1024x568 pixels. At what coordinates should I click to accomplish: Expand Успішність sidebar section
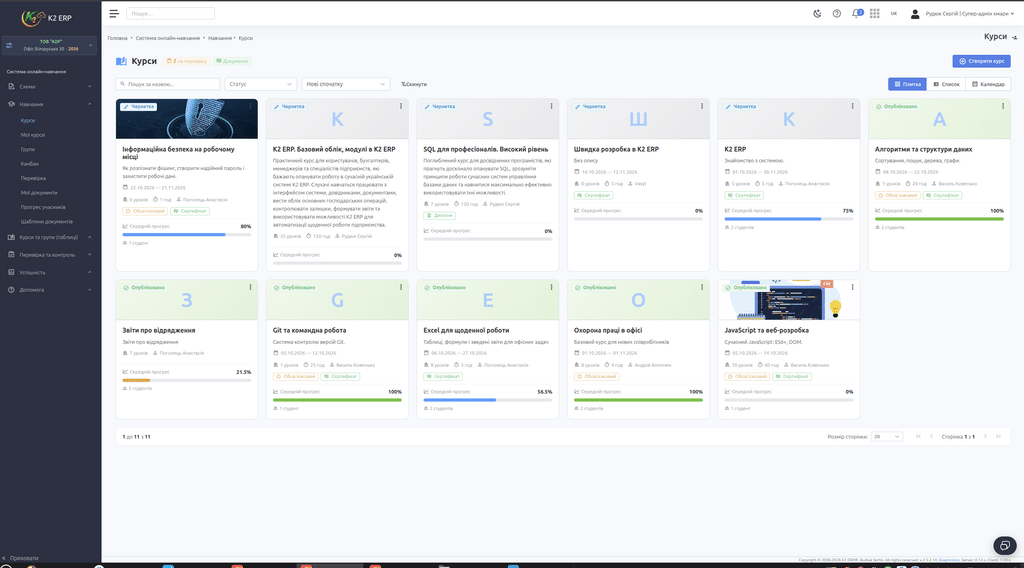50,272
